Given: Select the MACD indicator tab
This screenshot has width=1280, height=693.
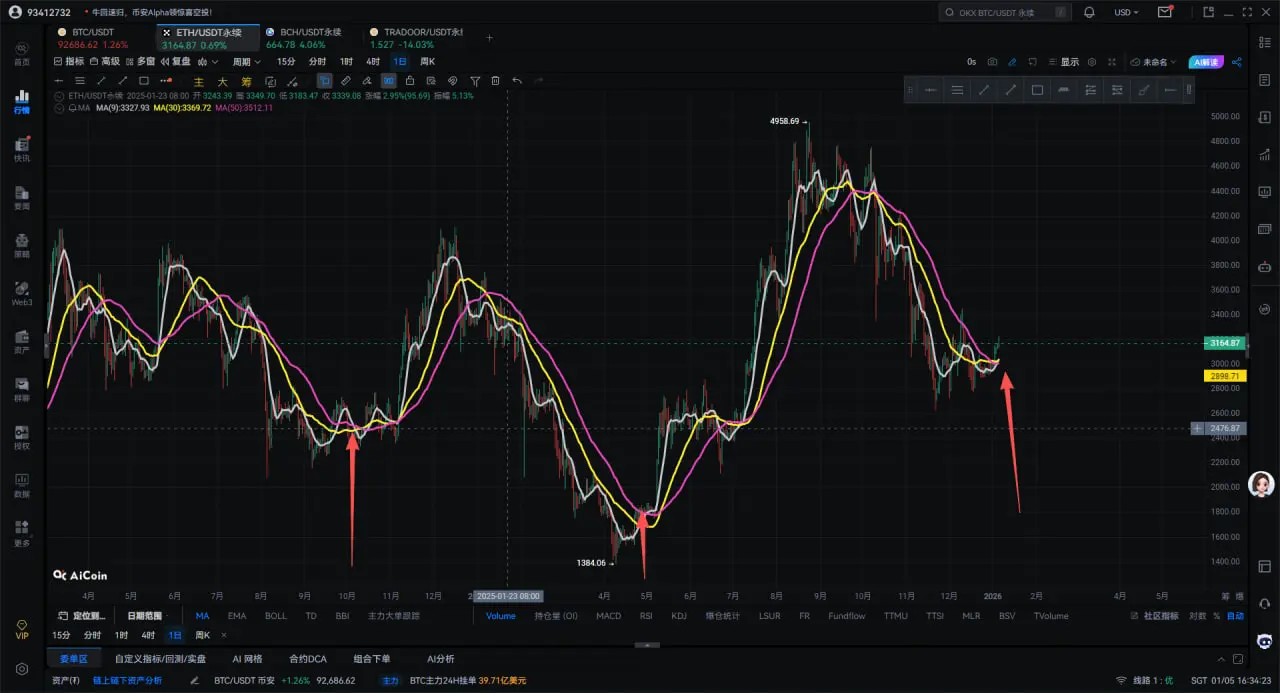Looking at the screenshot, I should (x=608, y=616).
